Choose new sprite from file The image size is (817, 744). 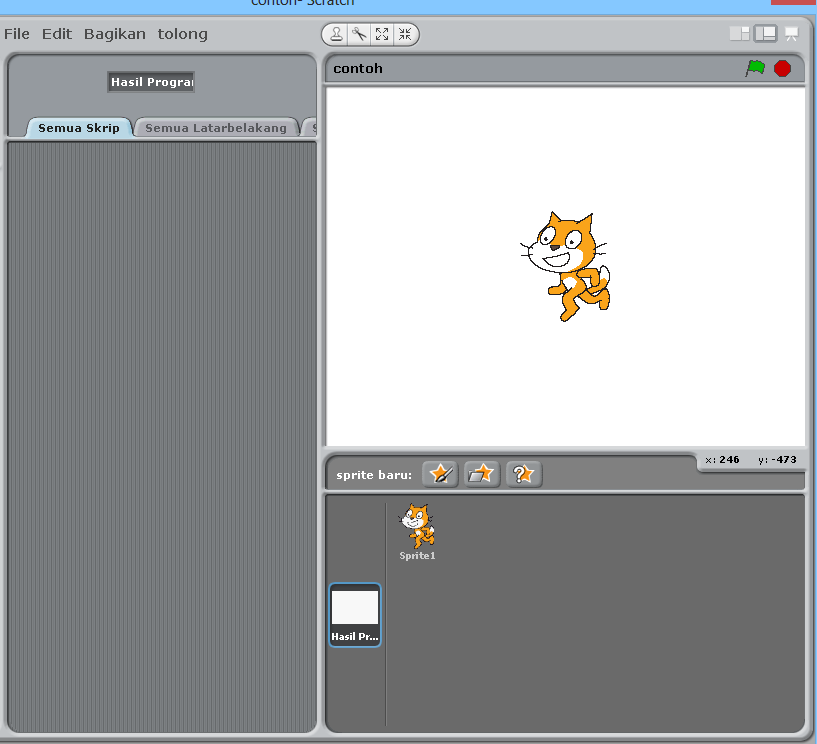482,474
